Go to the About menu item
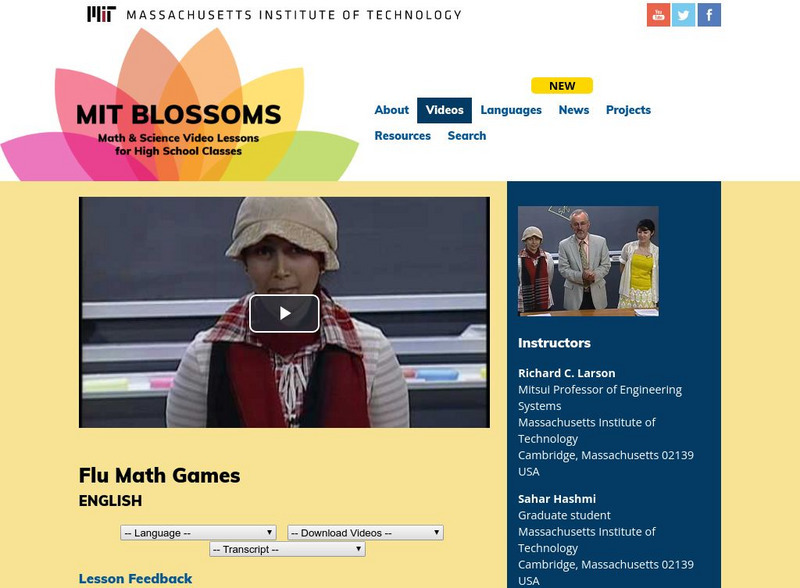The width and height of the screenshot is (800, 588). (x=391, y=110)
